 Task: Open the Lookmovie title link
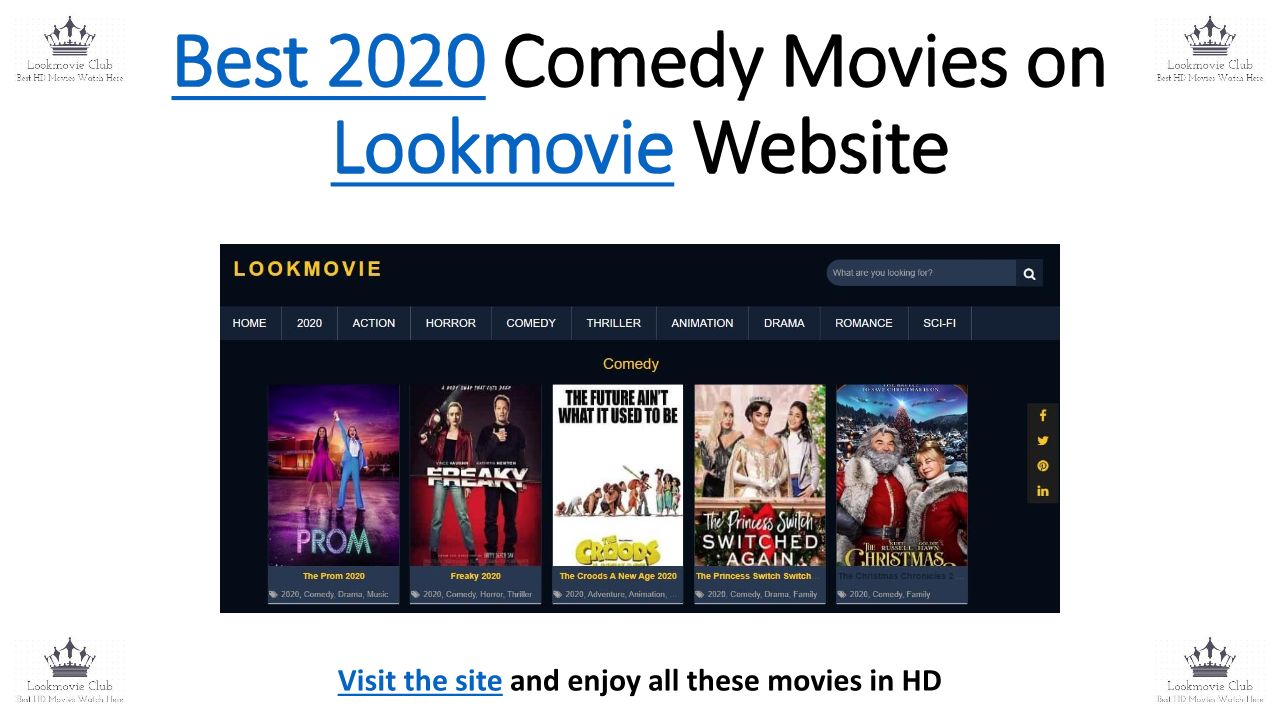(502, 148)
